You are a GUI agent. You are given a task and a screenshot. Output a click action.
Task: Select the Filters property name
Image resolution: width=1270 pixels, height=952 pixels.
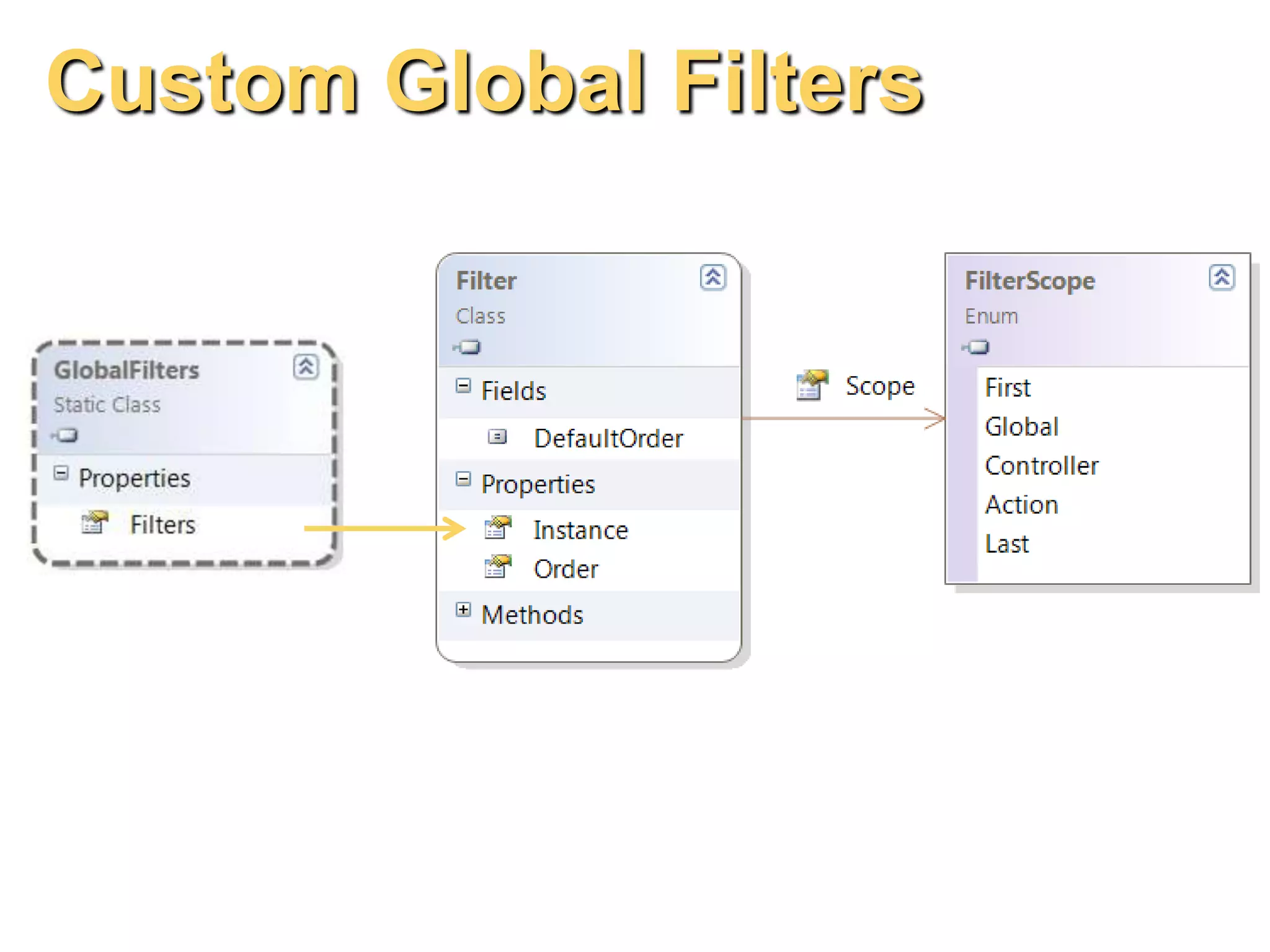pos(163,525)
